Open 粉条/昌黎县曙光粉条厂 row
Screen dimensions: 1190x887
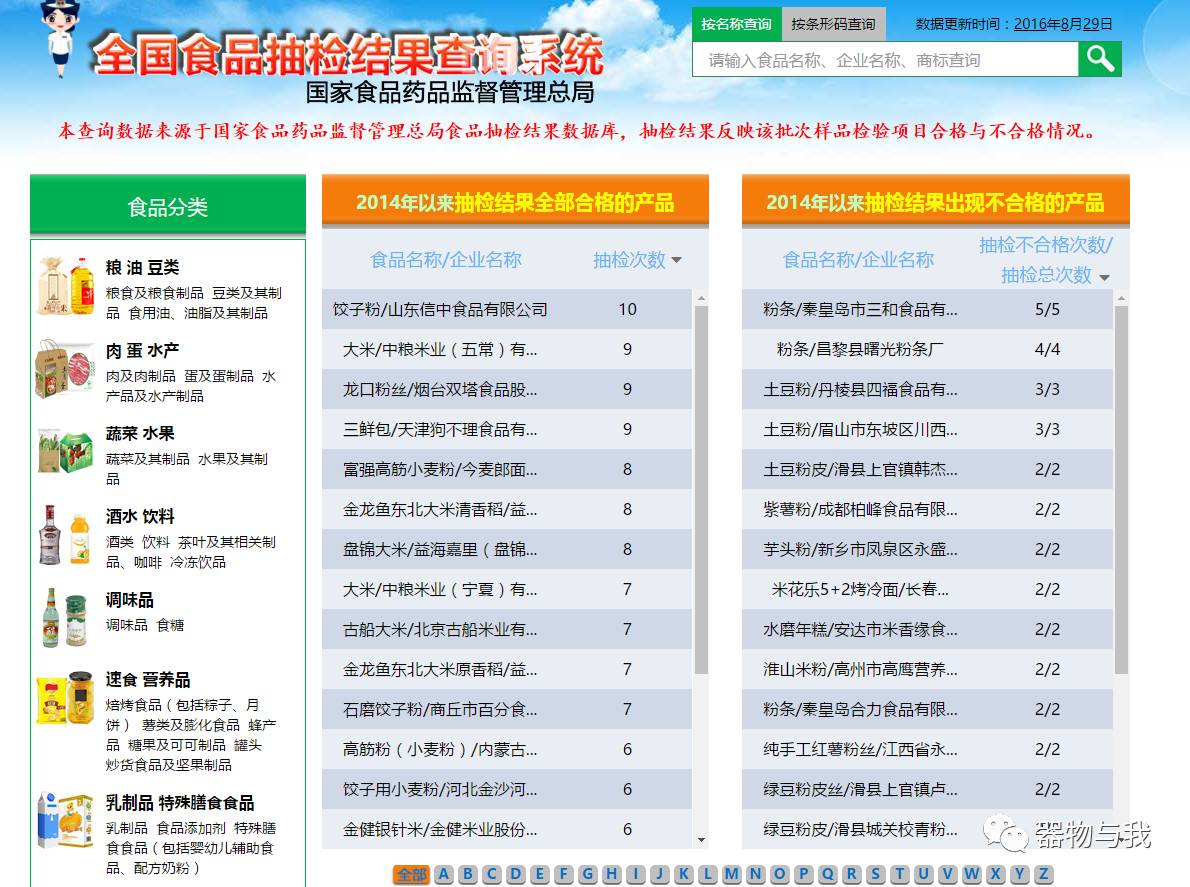[927, 349]
